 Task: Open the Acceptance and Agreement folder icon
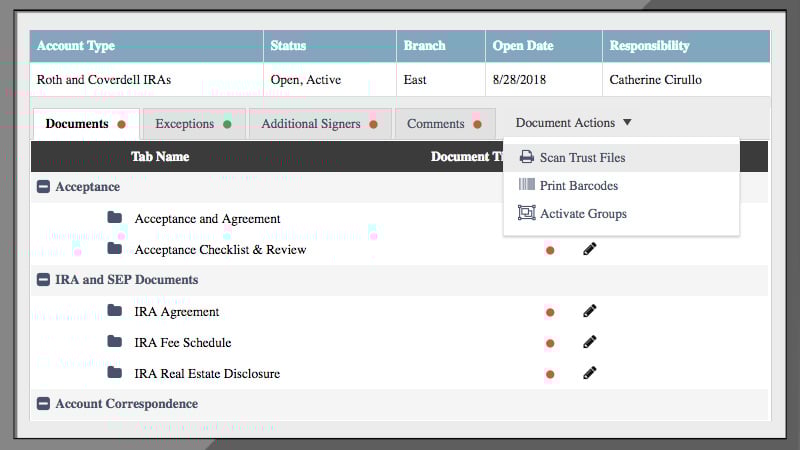point(115,218)
